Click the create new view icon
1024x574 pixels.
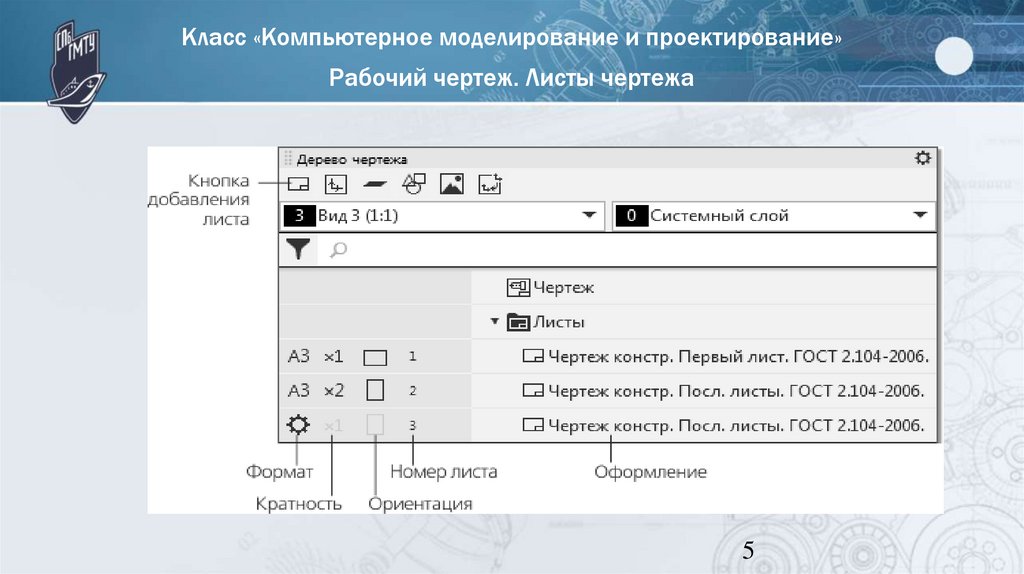coord(336,185)
